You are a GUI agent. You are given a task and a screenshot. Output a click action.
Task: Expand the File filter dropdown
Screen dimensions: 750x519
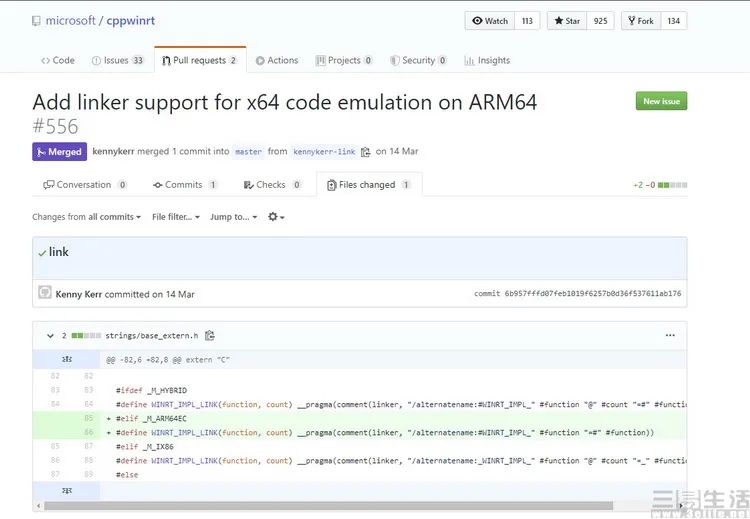coord(175,217)
